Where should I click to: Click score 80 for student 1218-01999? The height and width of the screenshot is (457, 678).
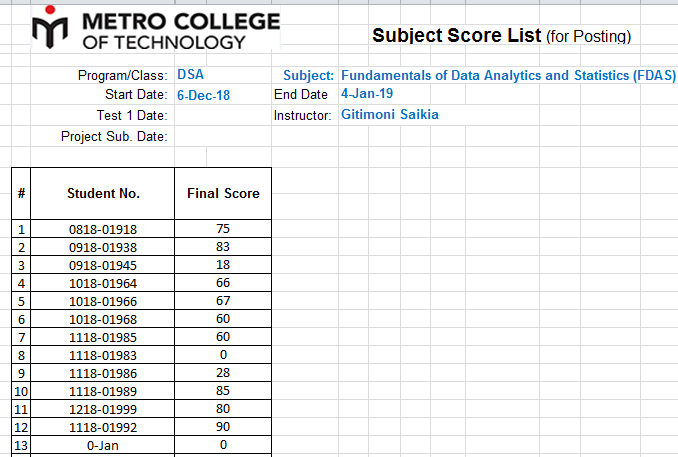click(x=223, y=409)
